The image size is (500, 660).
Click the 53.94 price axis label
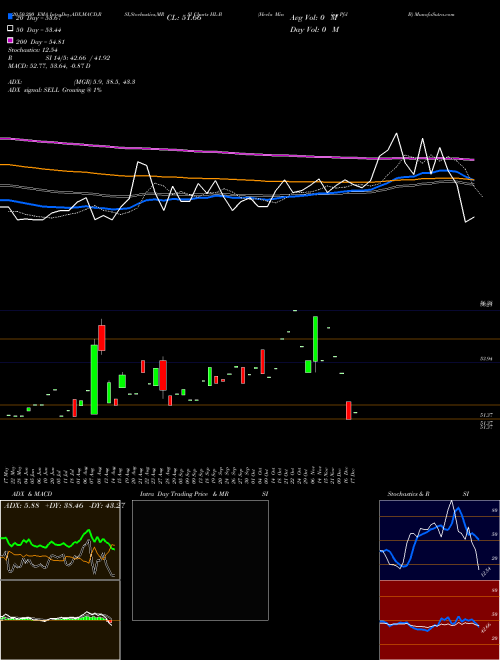click(486, 359)
